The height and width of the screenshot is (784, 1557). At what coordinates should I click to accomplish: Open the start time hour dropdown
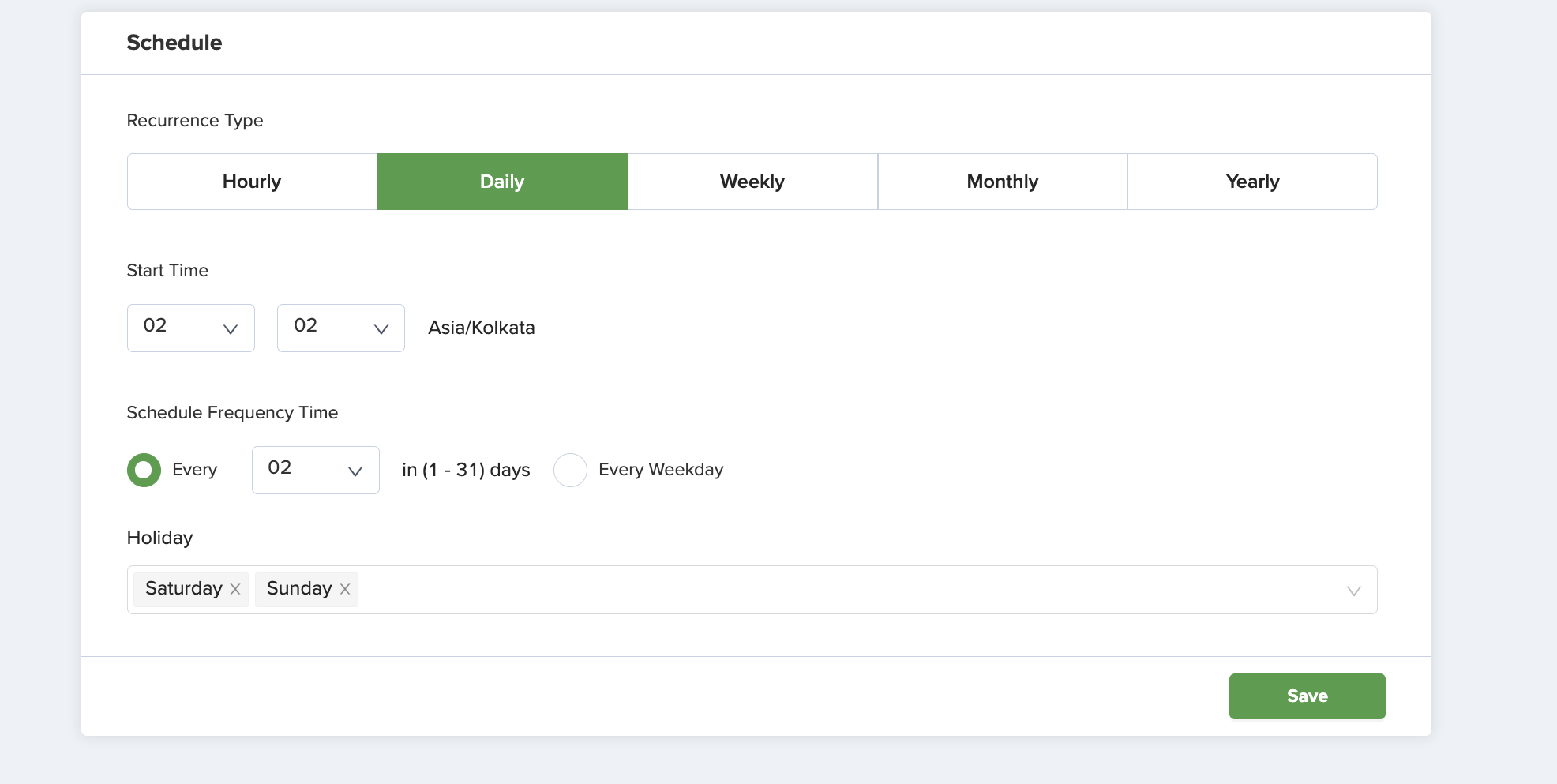click(x=191, y=328)
